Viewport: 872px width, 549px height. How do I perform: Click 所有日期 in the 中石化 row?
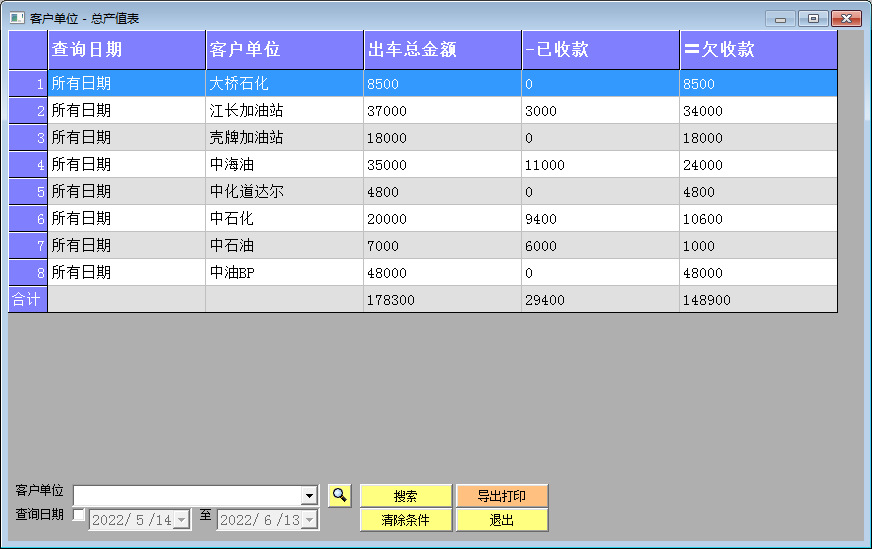click(x=127, y=218)
